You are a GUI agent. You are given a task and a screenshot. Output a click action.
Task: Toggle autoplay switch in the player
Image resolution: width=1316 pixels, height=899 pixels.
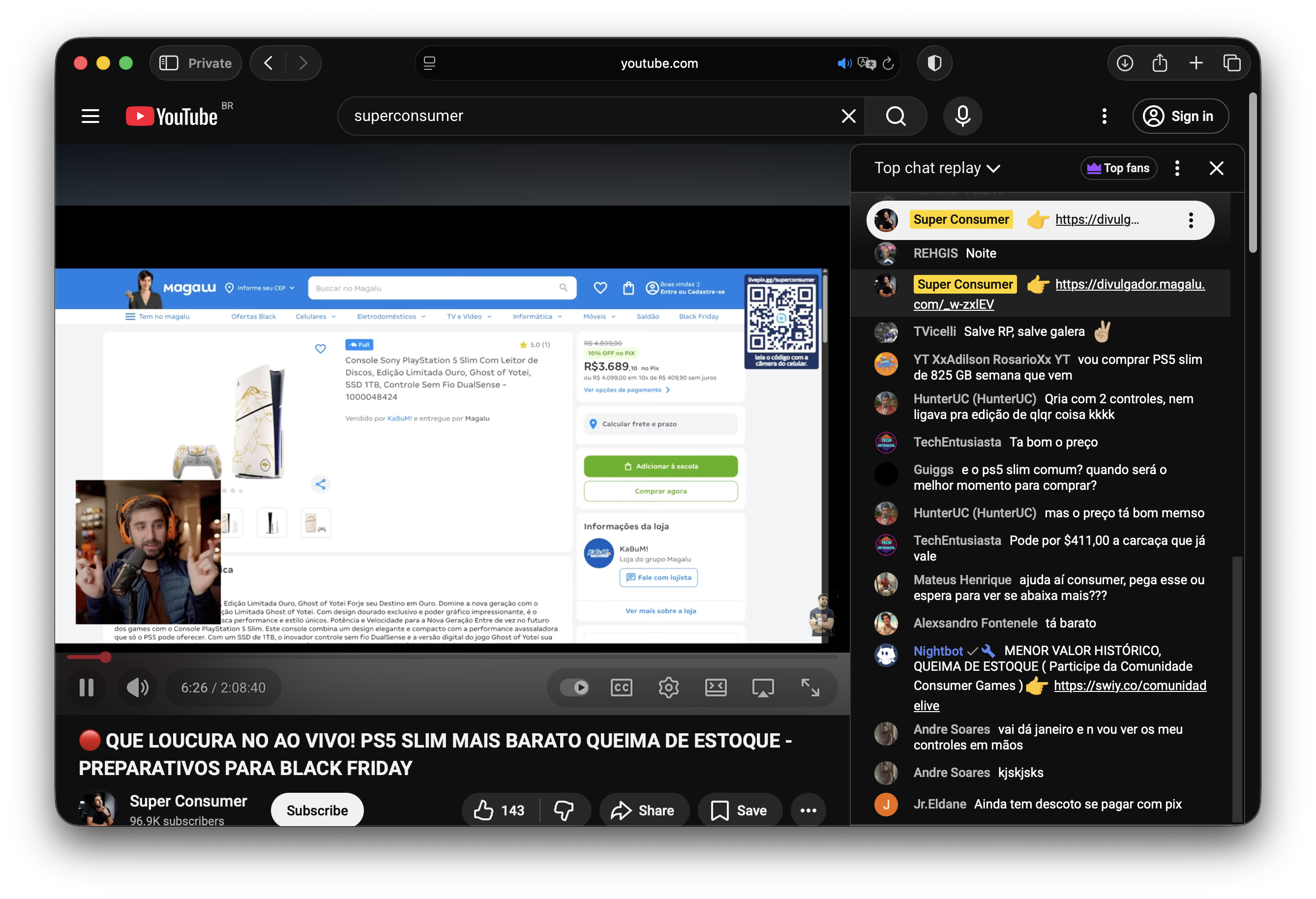pyautogui.click(x=575, y=687)
